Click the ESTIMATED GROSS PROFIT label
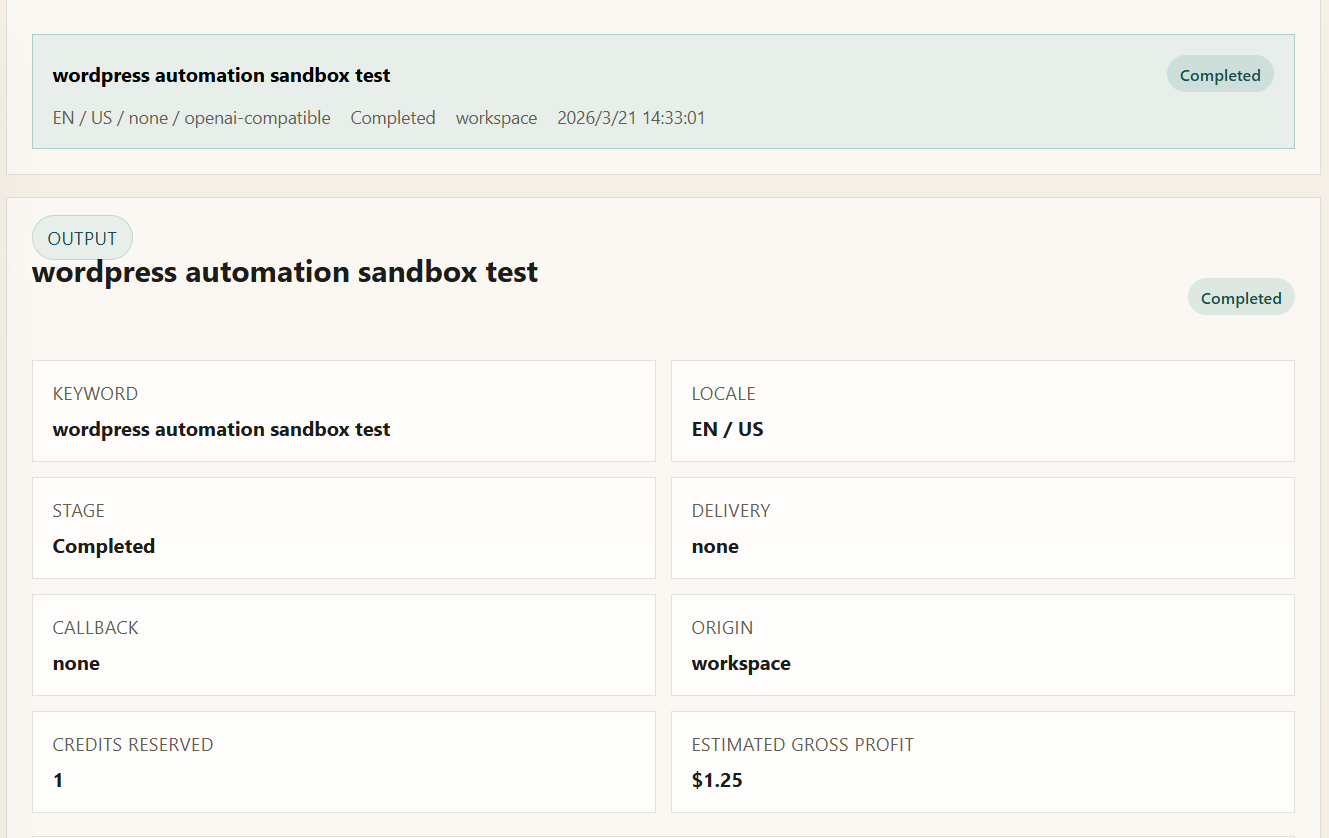The height and width of the screenshot is (838, 1329). (x=803, y=745)
